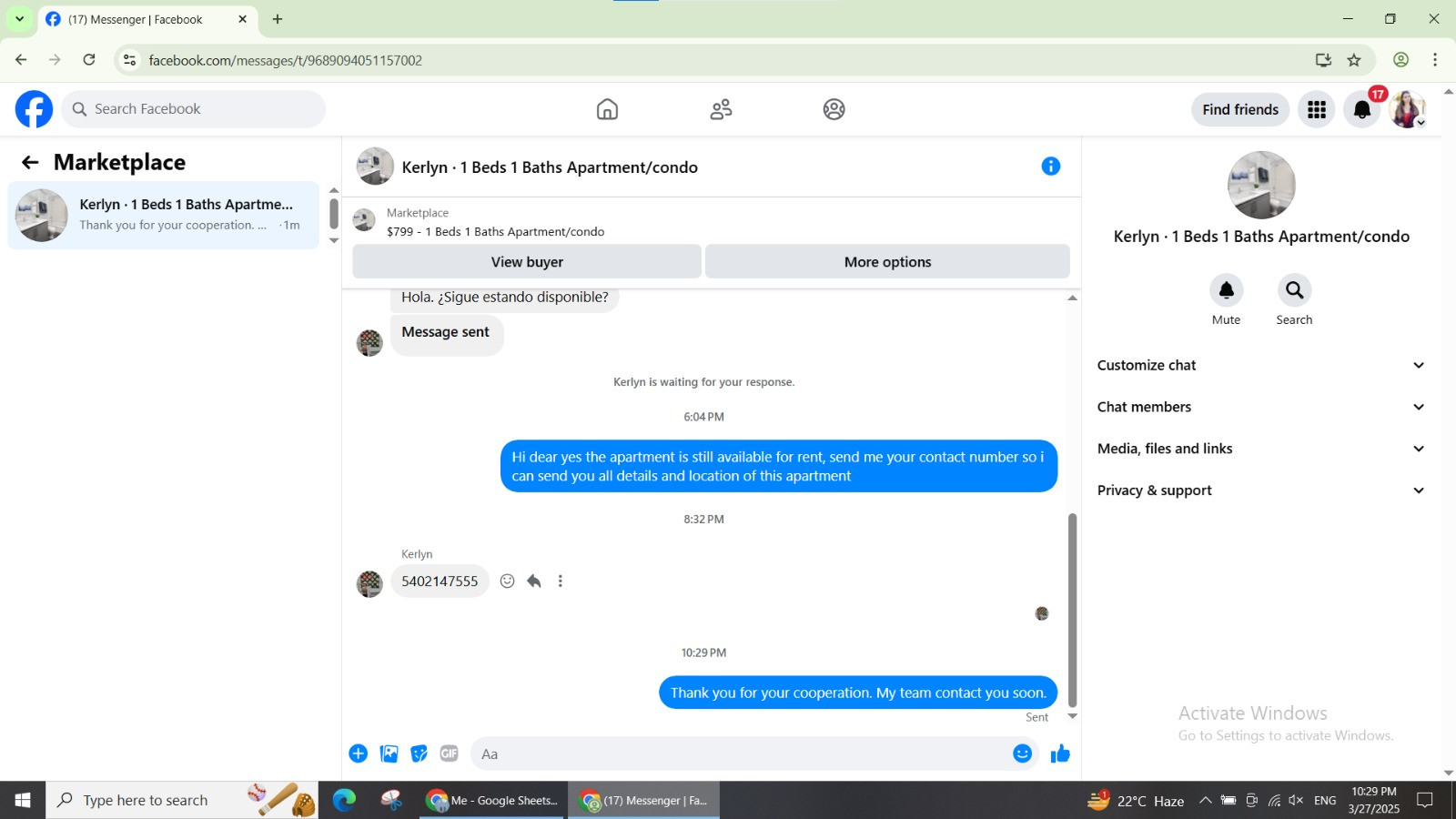Viewport: 1456px width, 819px height.
Task: Open the Friends icon in top navigation
Action: (721, 109)
